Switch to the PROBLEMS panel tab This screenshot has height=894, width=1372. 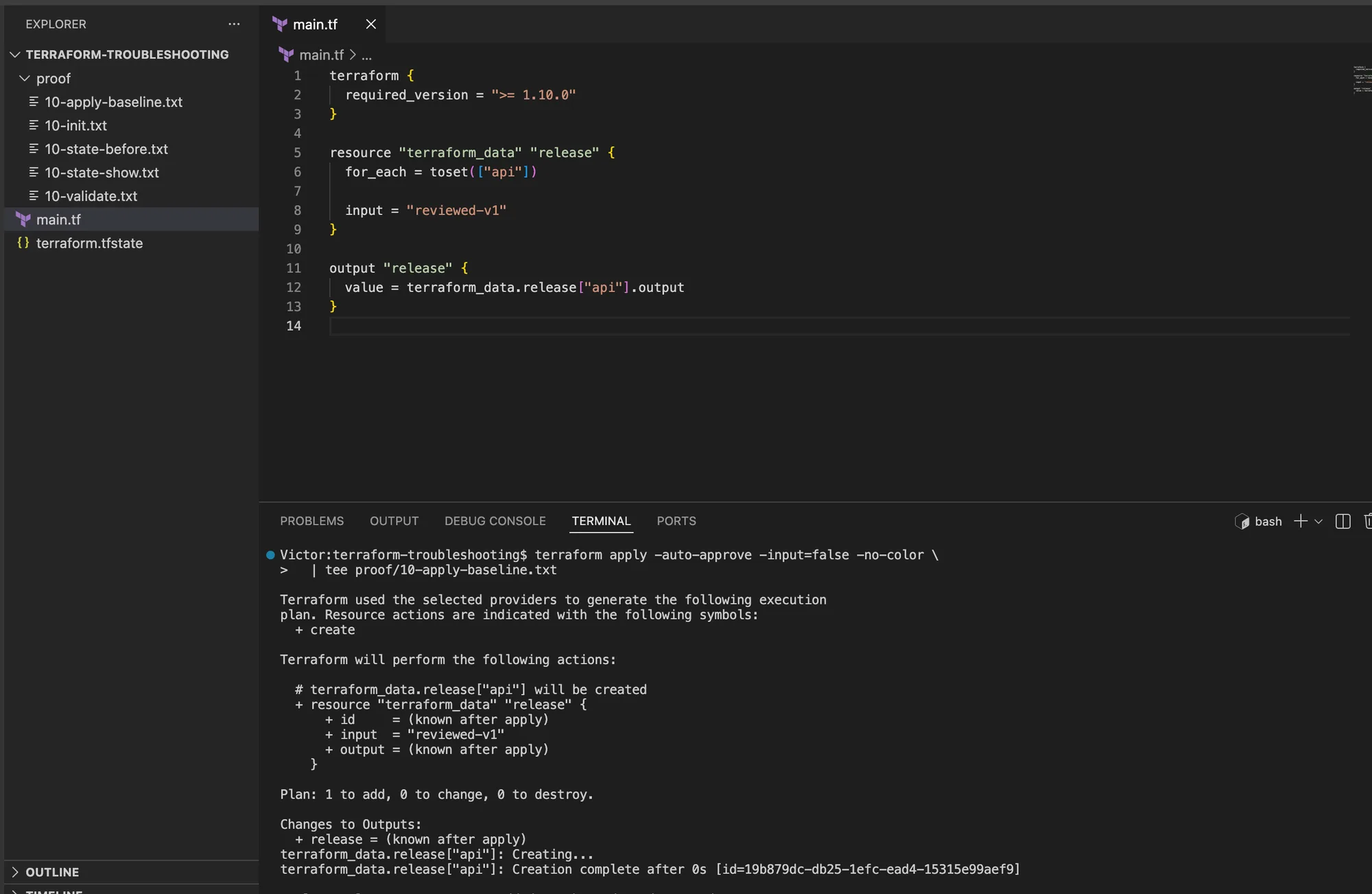(x=312, y=521)
